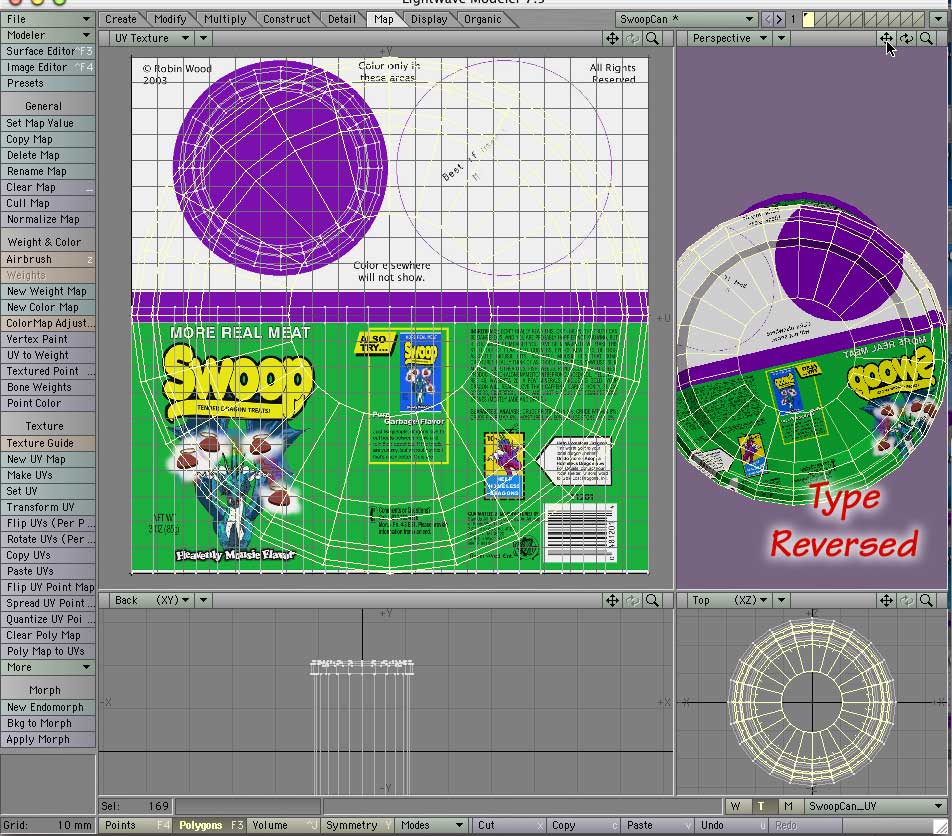
Task: Toggle the Texture Guide tool
Action: 48,443
